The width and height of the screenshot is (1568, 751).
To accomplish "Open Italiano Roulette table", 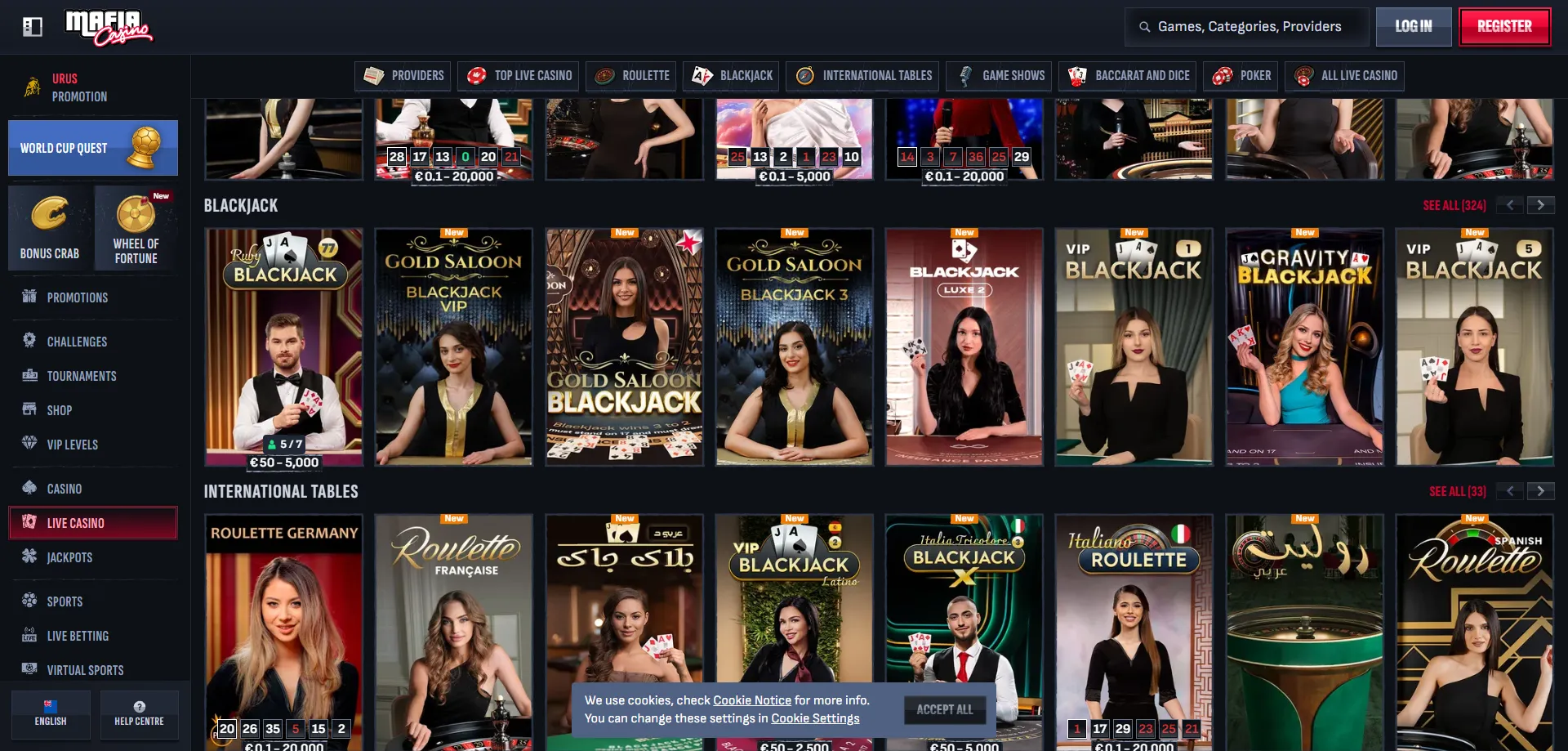I will tap(1134, 633).
